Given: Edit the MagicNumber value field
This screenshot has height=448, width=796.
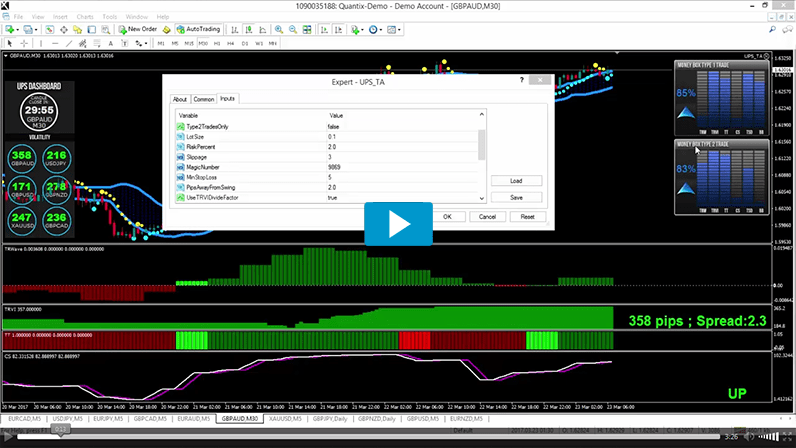Looking at the screenshot, I should (334, 167).
